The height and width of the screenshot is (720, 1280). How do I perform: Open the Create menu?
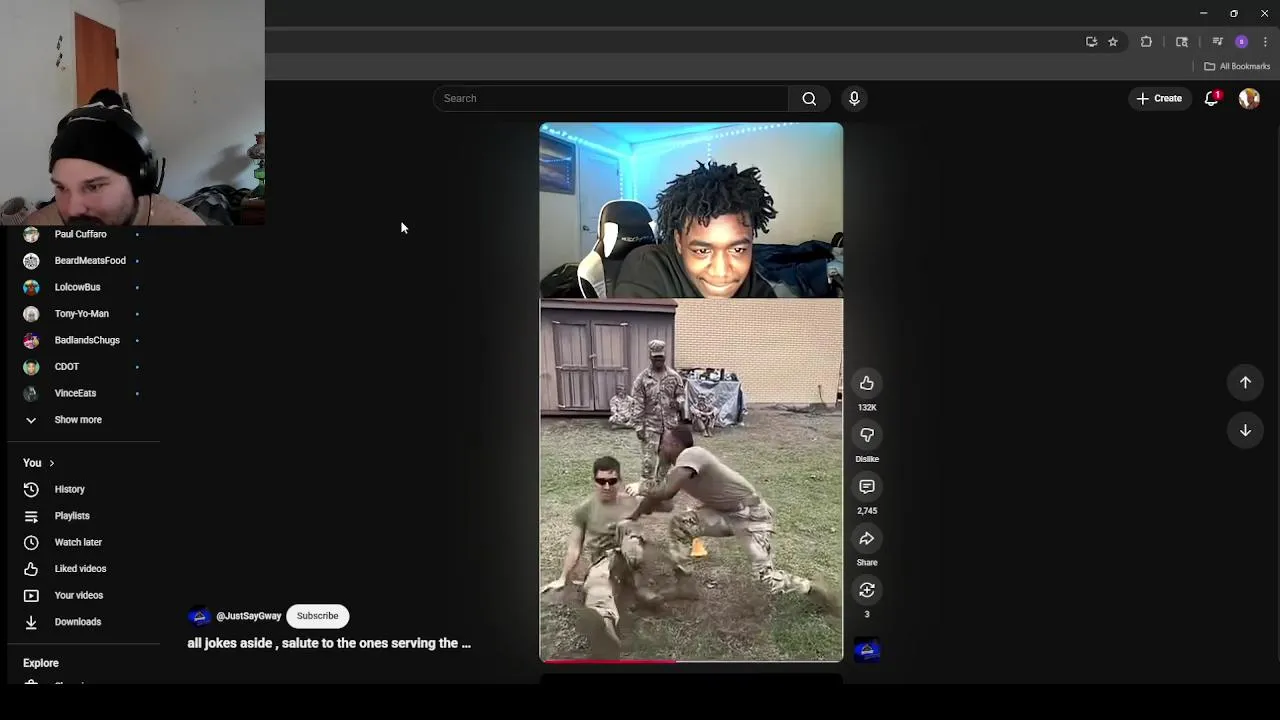pos(1159,98)
